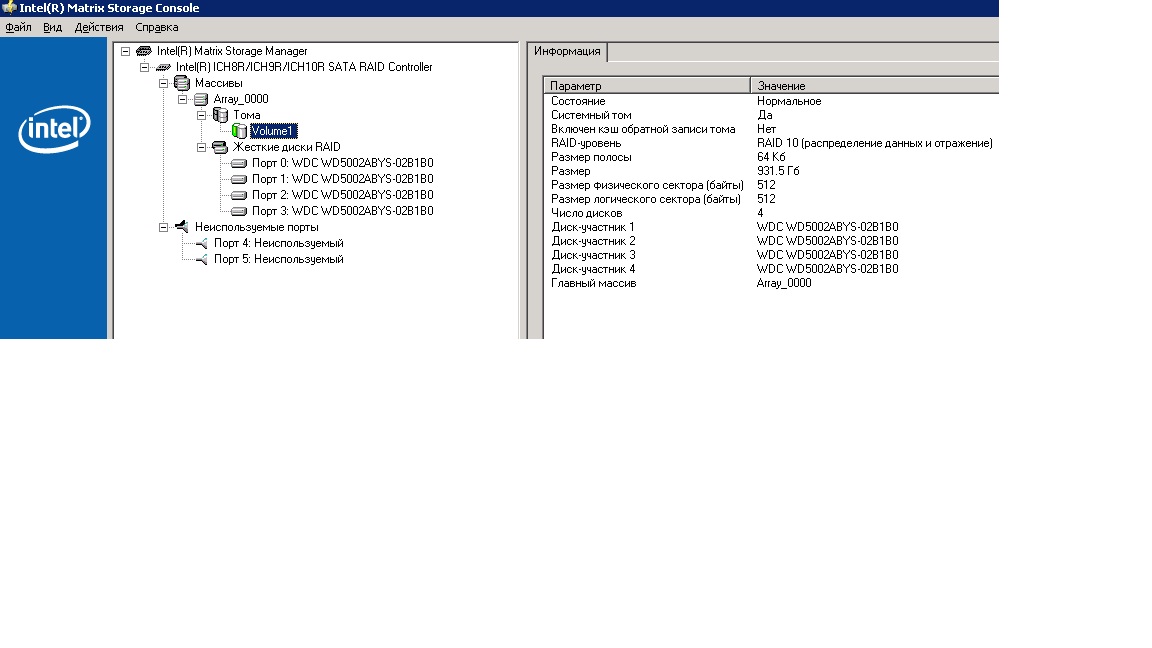Click the SATA RAID Controller icon
Viewport: 1152px width, 648px height.
pos(163,67)
